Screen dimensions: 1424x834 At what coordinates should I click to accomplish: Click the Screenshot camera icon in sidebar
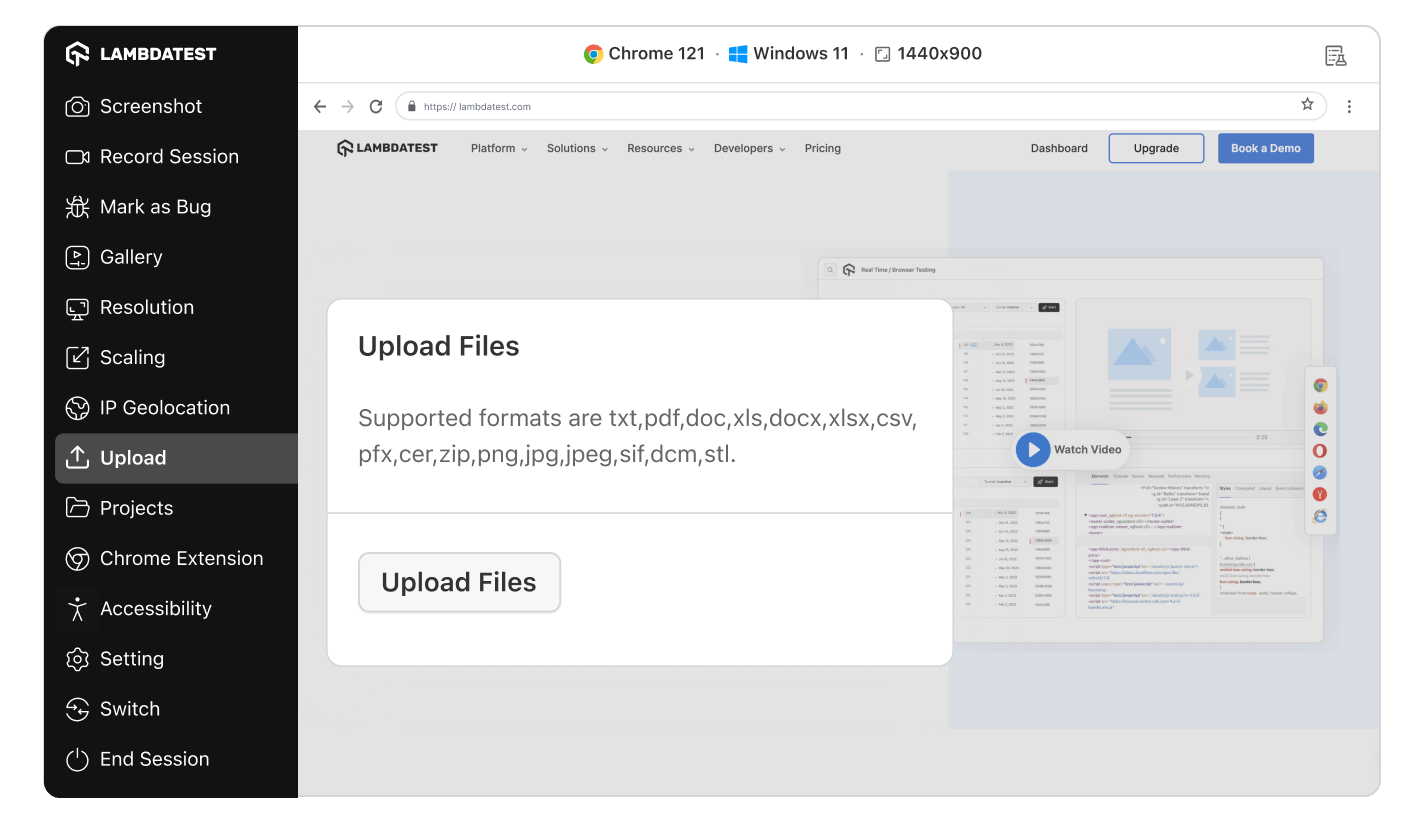tap(77, 107)
